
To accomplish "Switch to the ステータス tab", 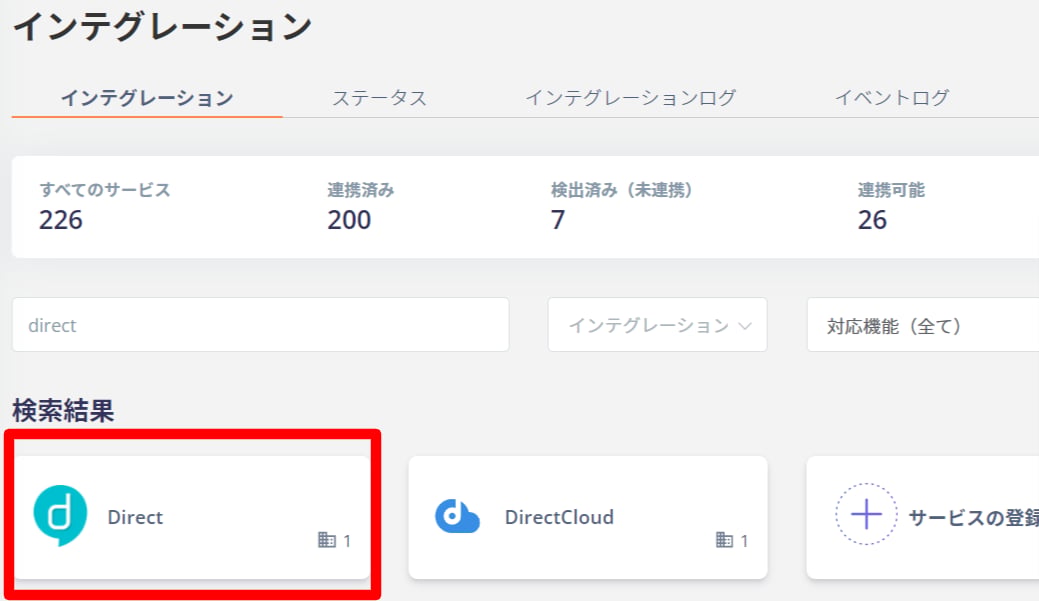I will click(x=379, y=98).
